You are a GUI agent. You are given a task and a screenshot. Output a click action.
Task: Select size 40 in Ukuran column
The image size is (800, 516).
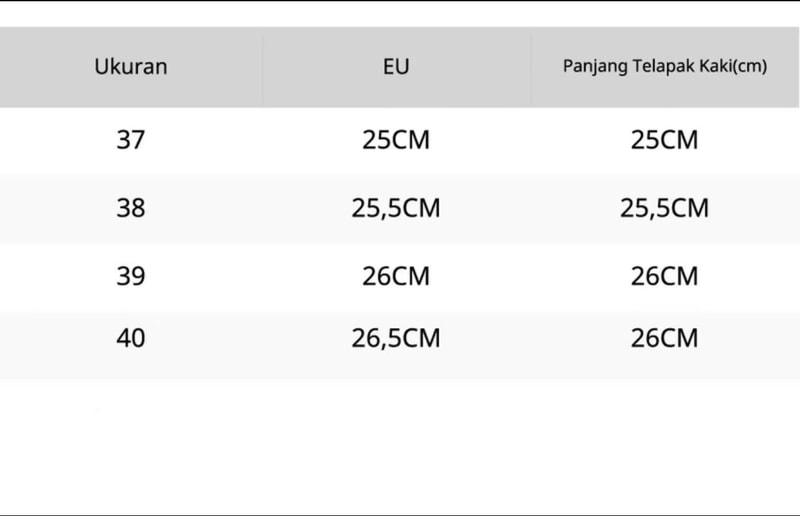click(x=131, y=338)
